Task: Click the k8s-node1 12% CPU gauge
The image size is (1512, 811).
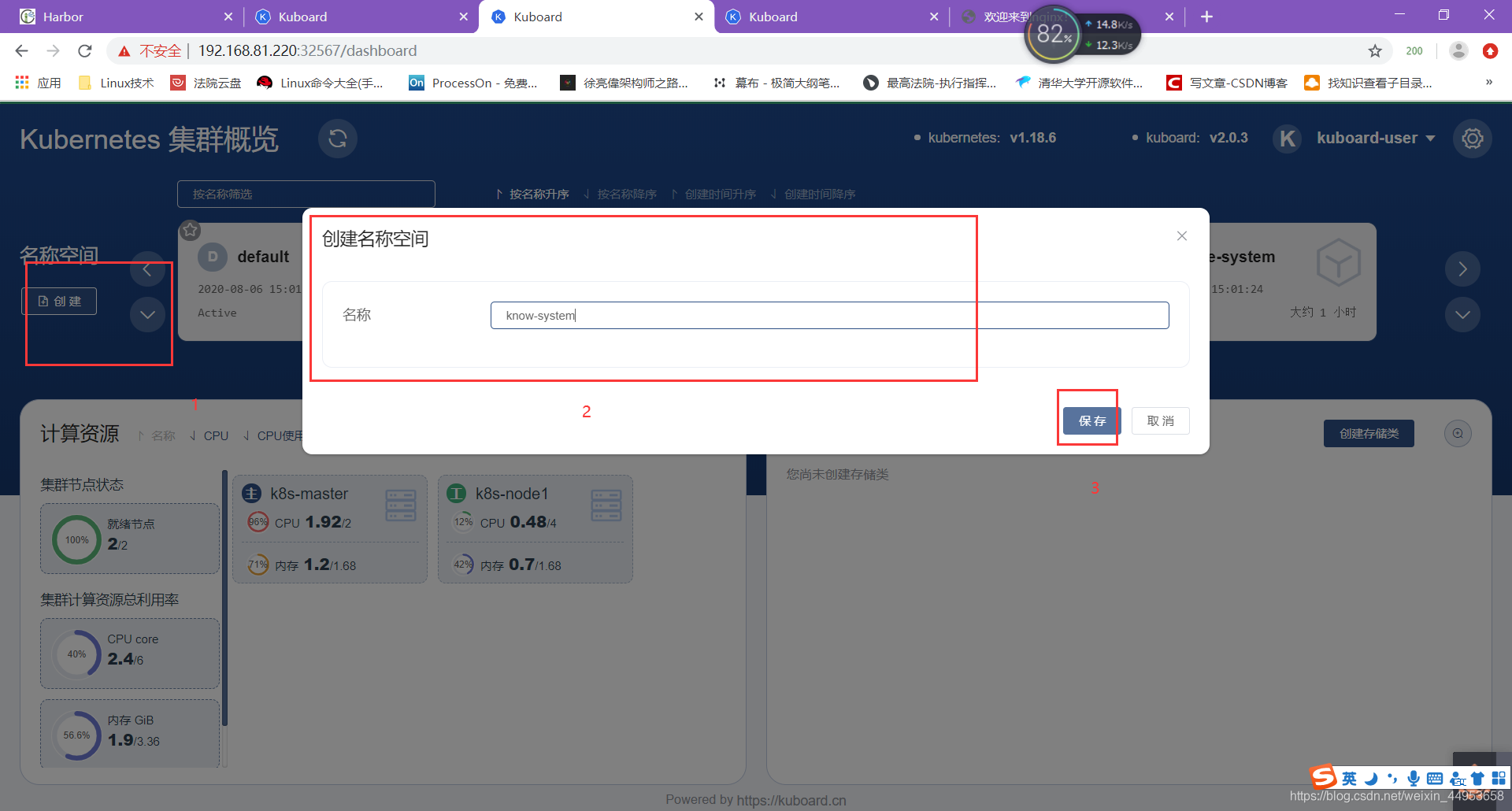Action: click(463, 522)
